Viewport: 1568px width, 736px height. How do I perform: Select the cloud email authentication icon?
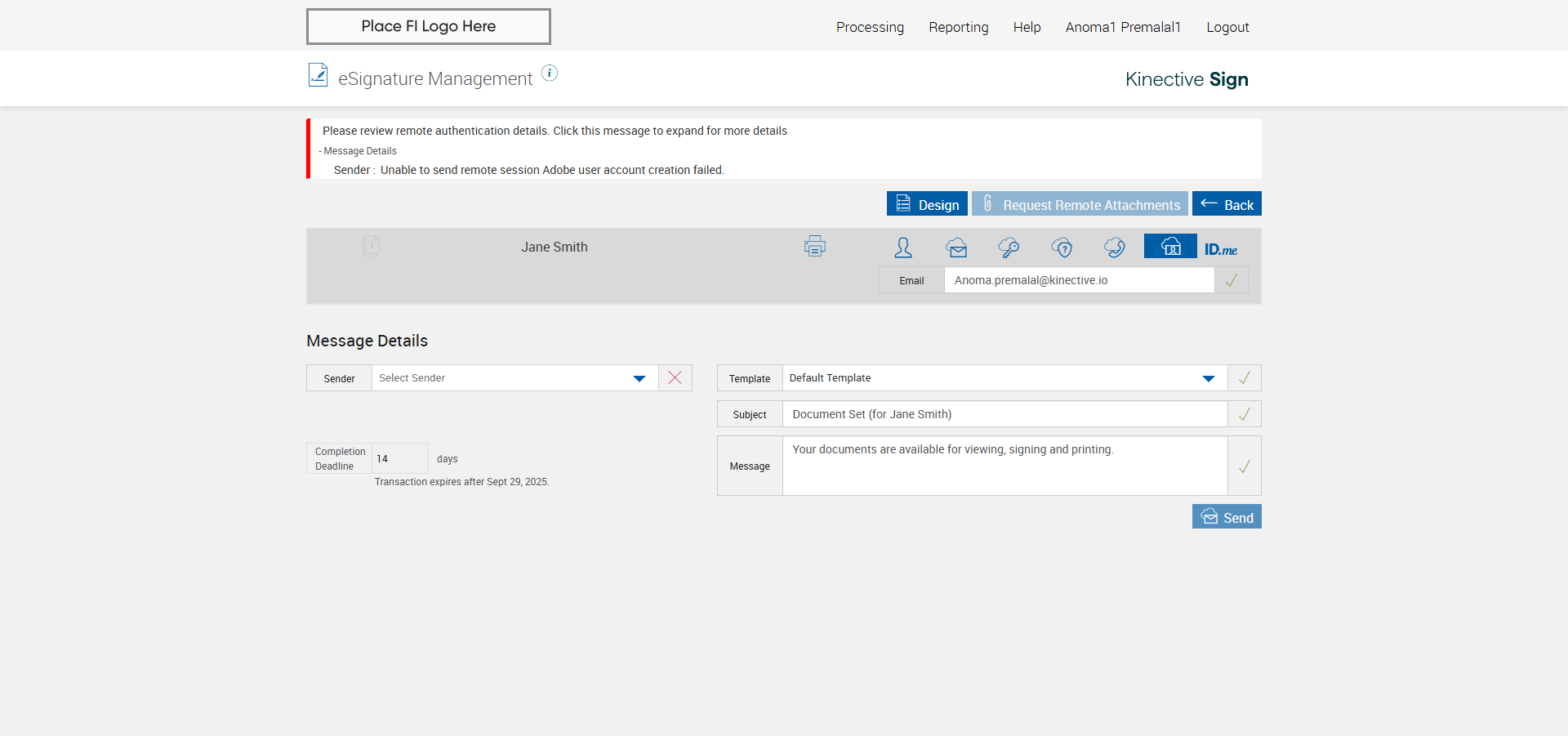click(x=956, y=248)
